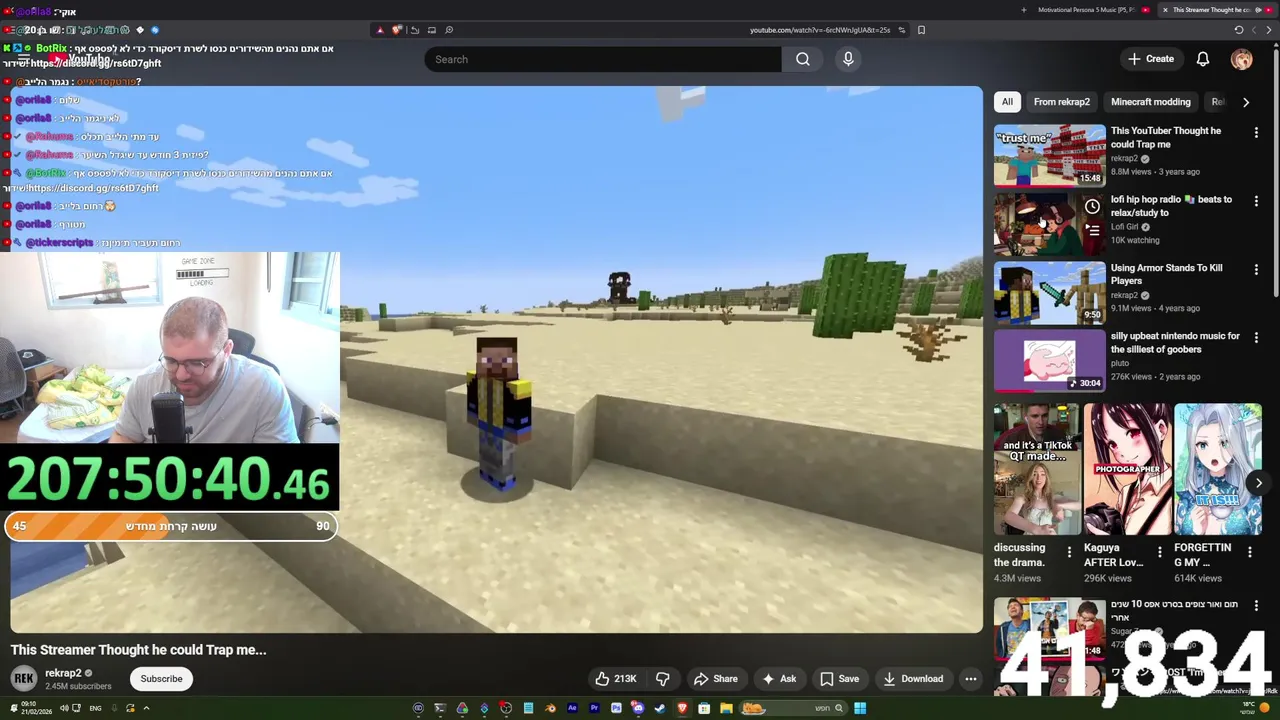
Task: Show more chips with right chevron
Action: pyautogui.click(x=1245, y=102)
